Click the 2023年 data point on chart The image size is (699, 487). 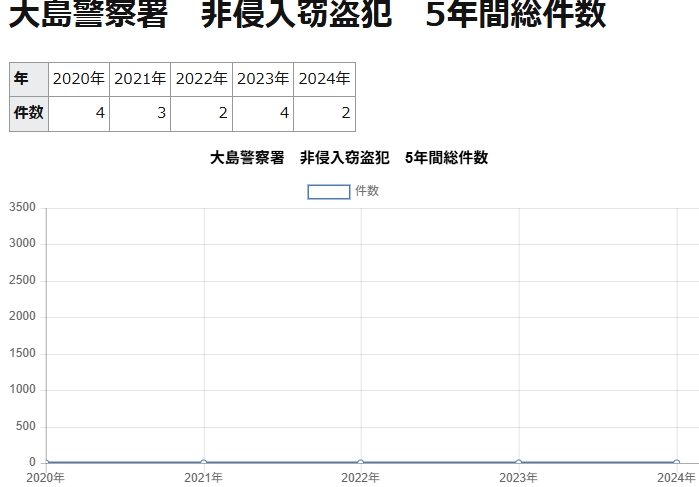pos(518,463)
